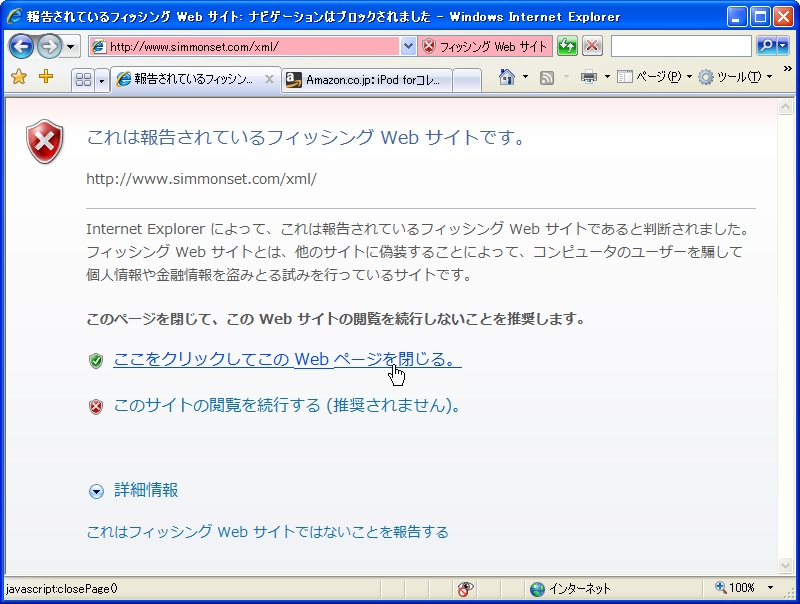Switch to the Amazon.co.jp iPod tab
Image resolution: width=800 pixels, height=604 pixels.
point(366,80)
